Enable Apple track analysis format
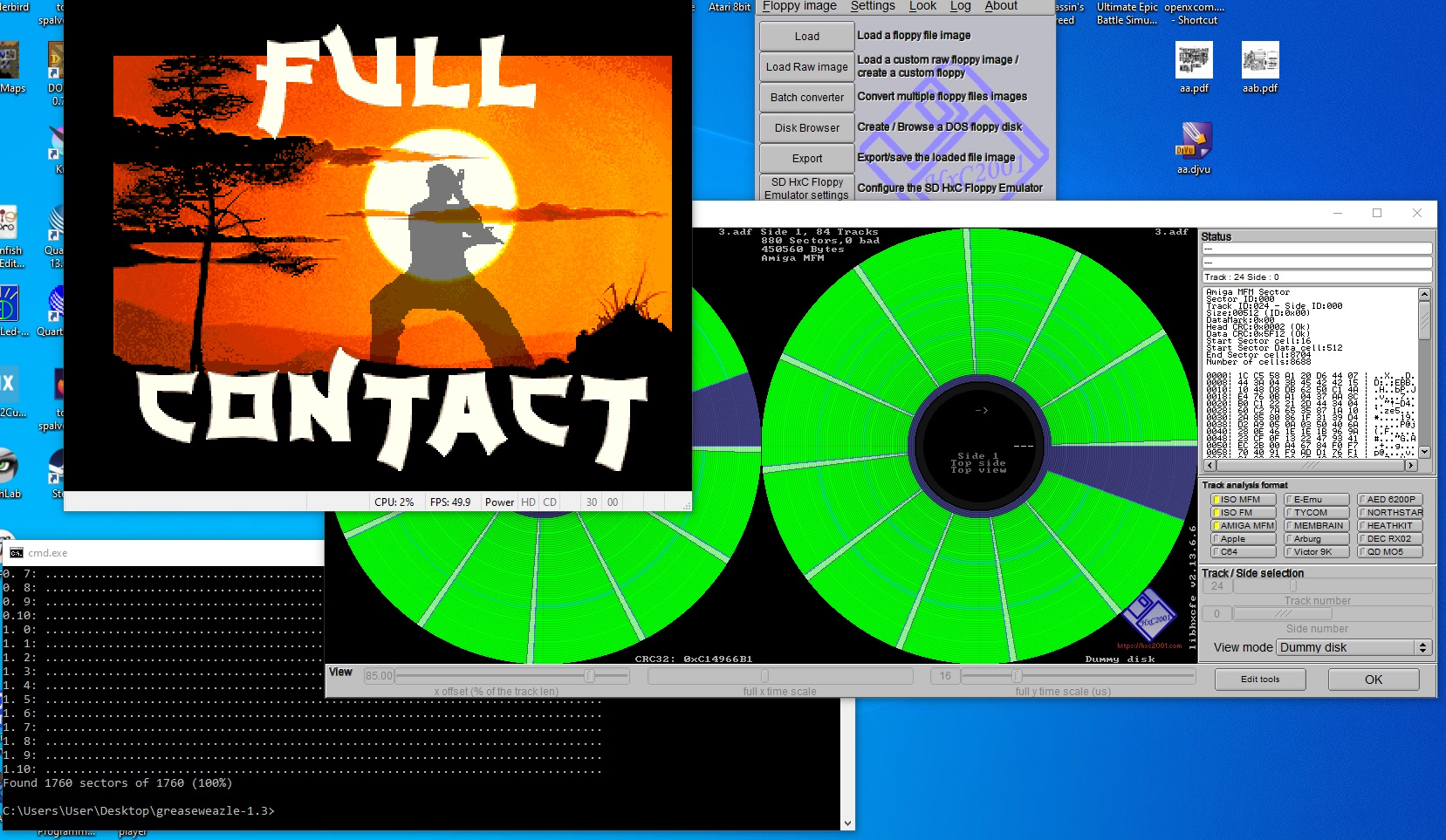The image size is (1446, 840). pos(1244,539)
